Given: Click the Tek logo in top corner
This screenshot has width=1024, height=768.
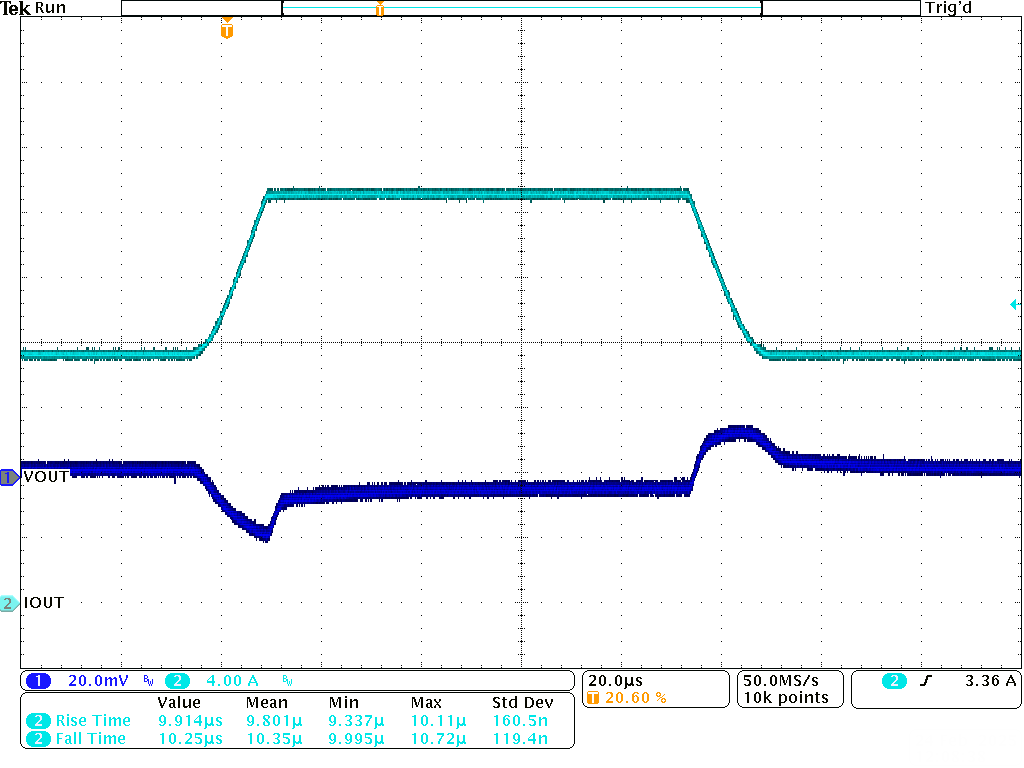Looking at the screenshot, I should 16,8.
